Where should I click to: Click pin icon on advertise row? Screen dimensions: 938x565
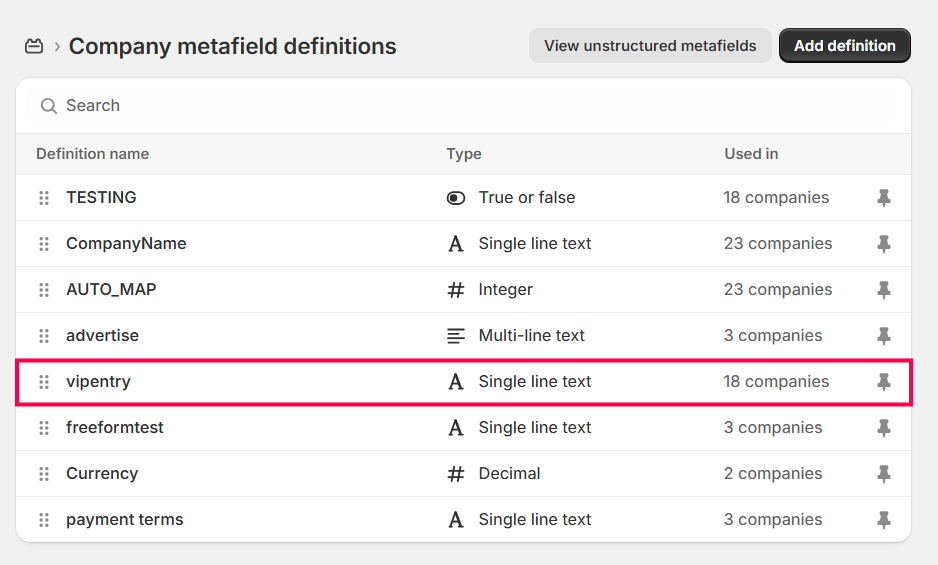[x=884, y=336]
